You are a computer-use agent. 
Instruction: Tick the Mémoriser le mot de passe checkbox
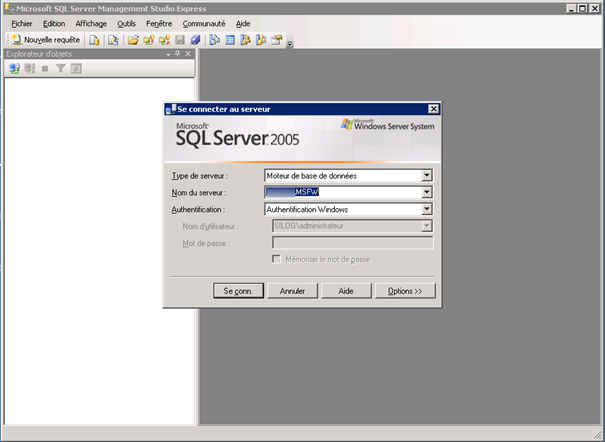point(276,259)
